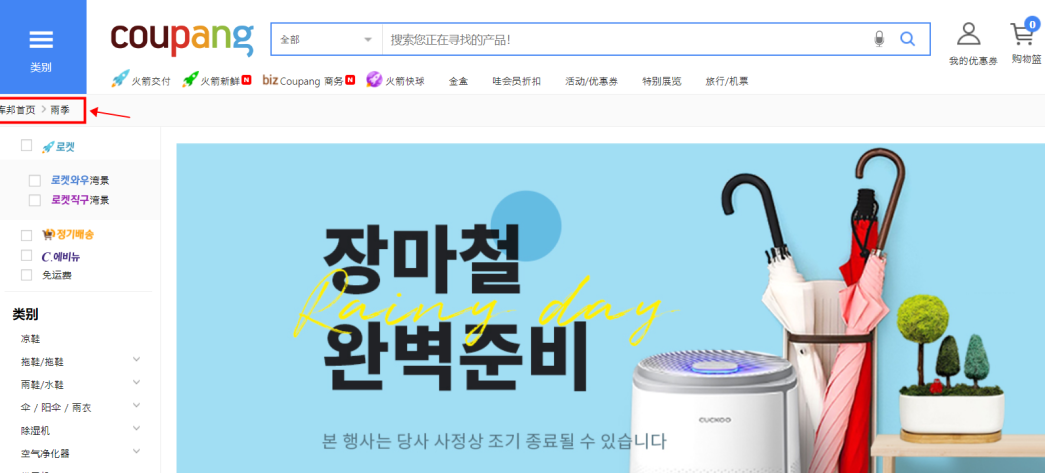Click the 凉鞋 category link
The width and height of the screenshot is (1045, 473).
pos(31,339)
